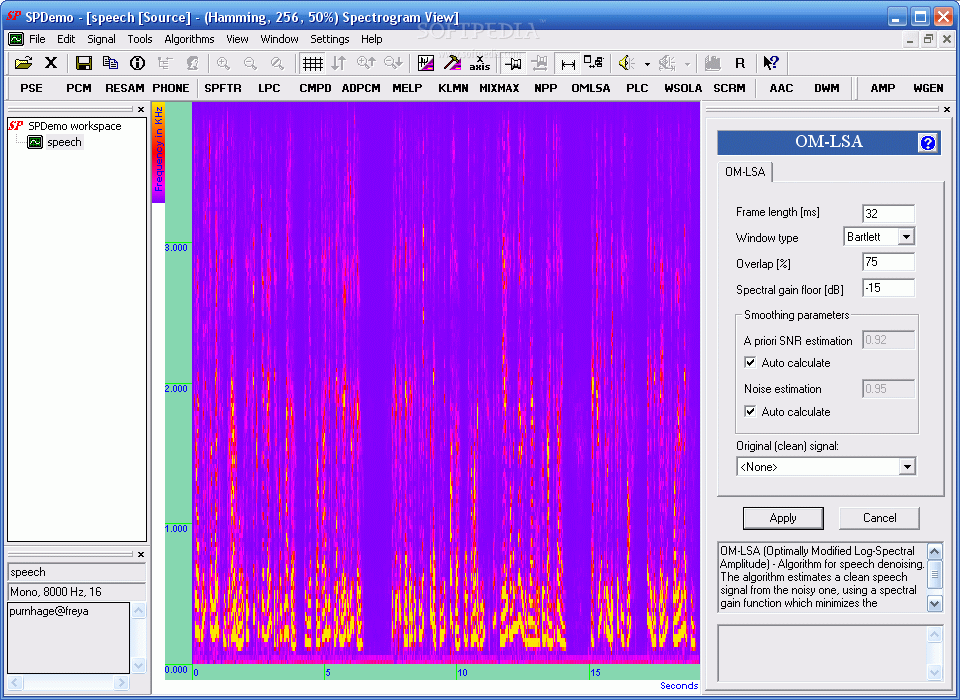Click the horizontal fit-width arrows icon
The height and width of the screenshot is (700, 960).
tap(568, 62)
